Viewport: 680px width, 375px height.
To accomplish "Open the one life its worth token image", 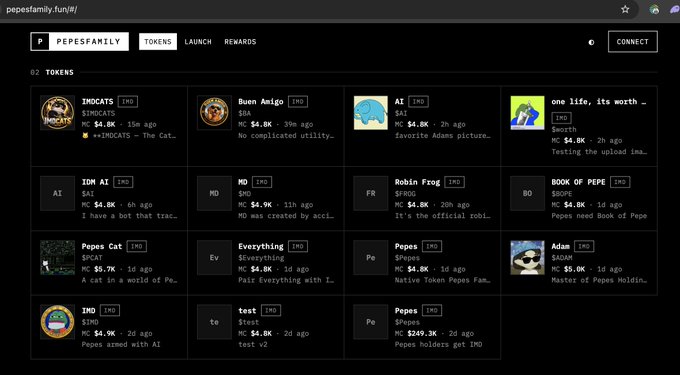I will tap(527, 113).
